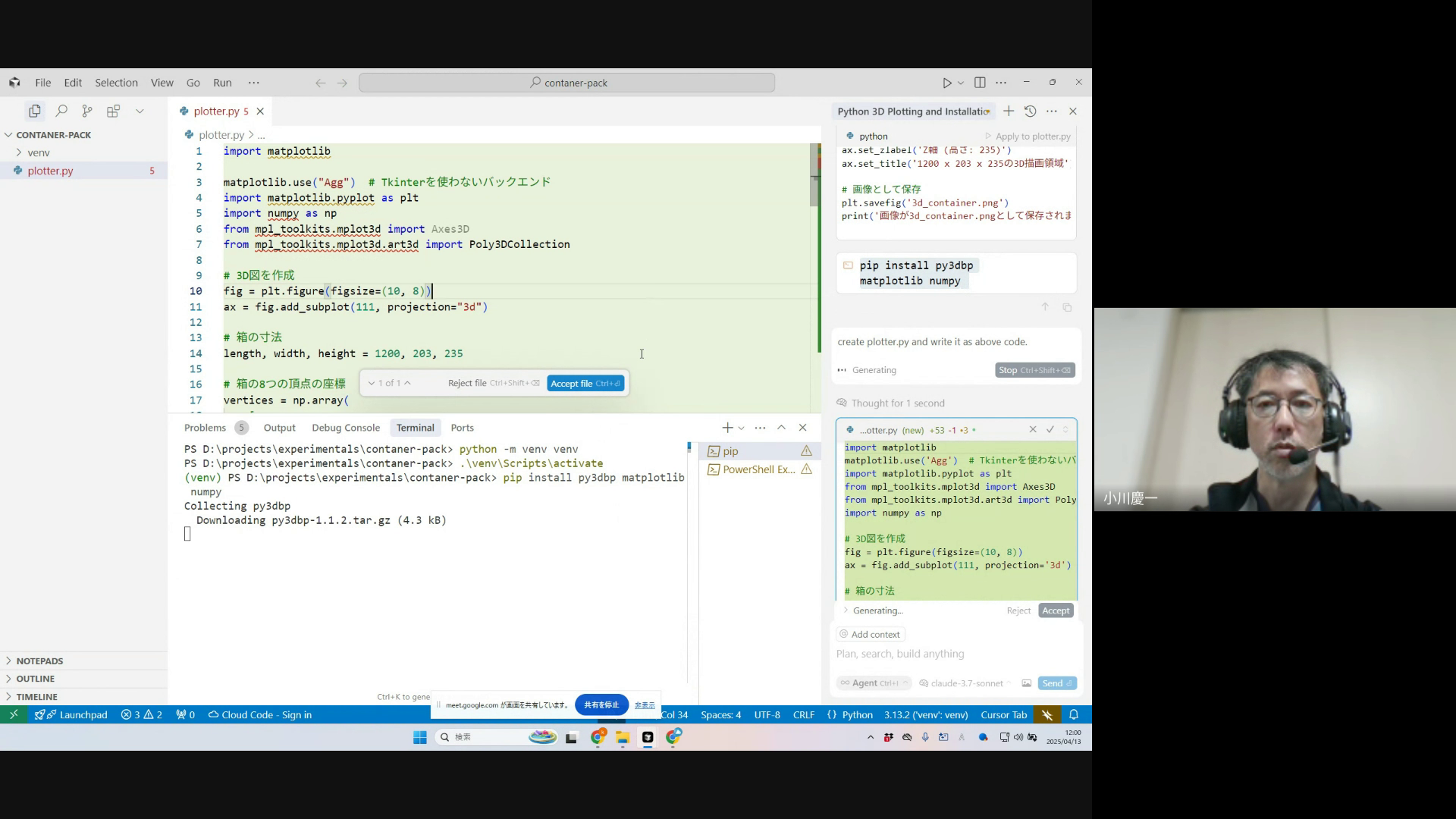
Task: Switch the Agent mode selector
Action: [x=872, y=683]
